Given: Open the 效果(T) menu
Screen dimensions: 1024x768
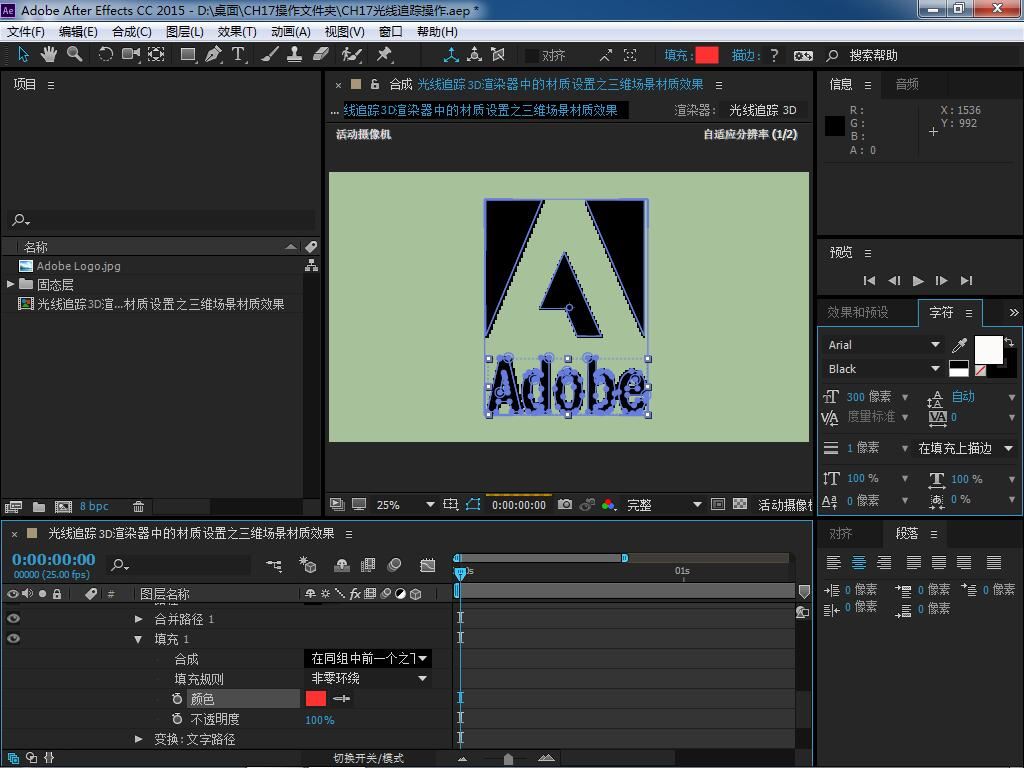Looking at the screenshot, I should pos(236,31).
